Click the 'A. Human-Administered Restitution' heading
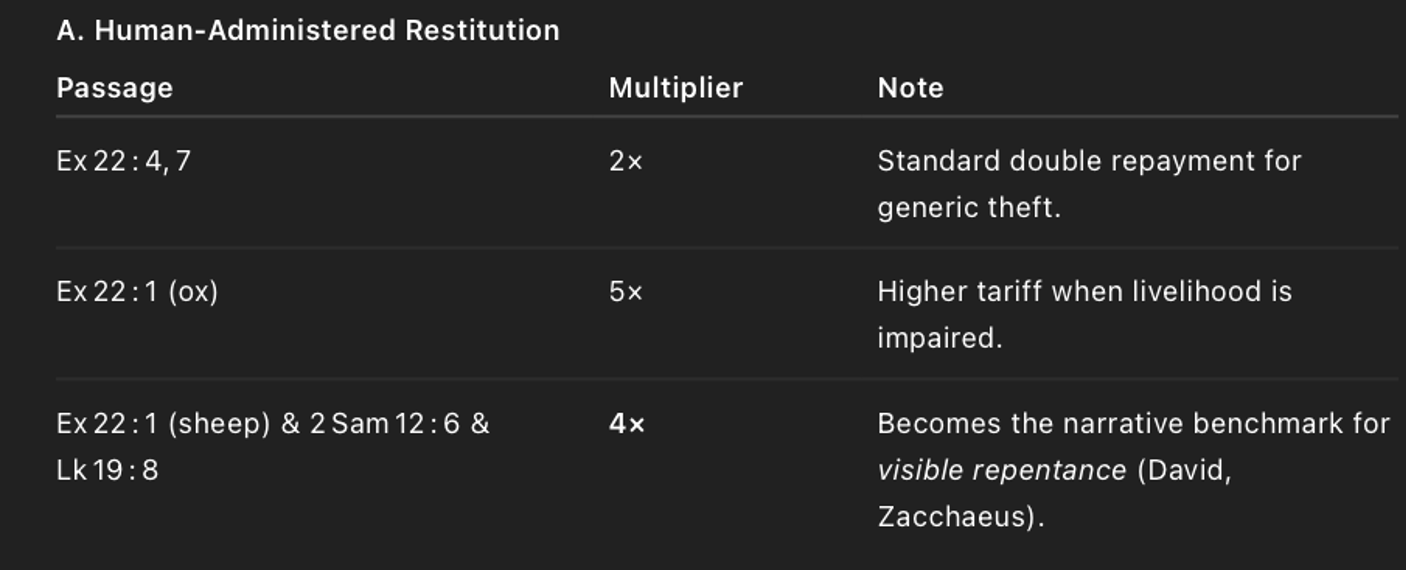 click(308, 30)
